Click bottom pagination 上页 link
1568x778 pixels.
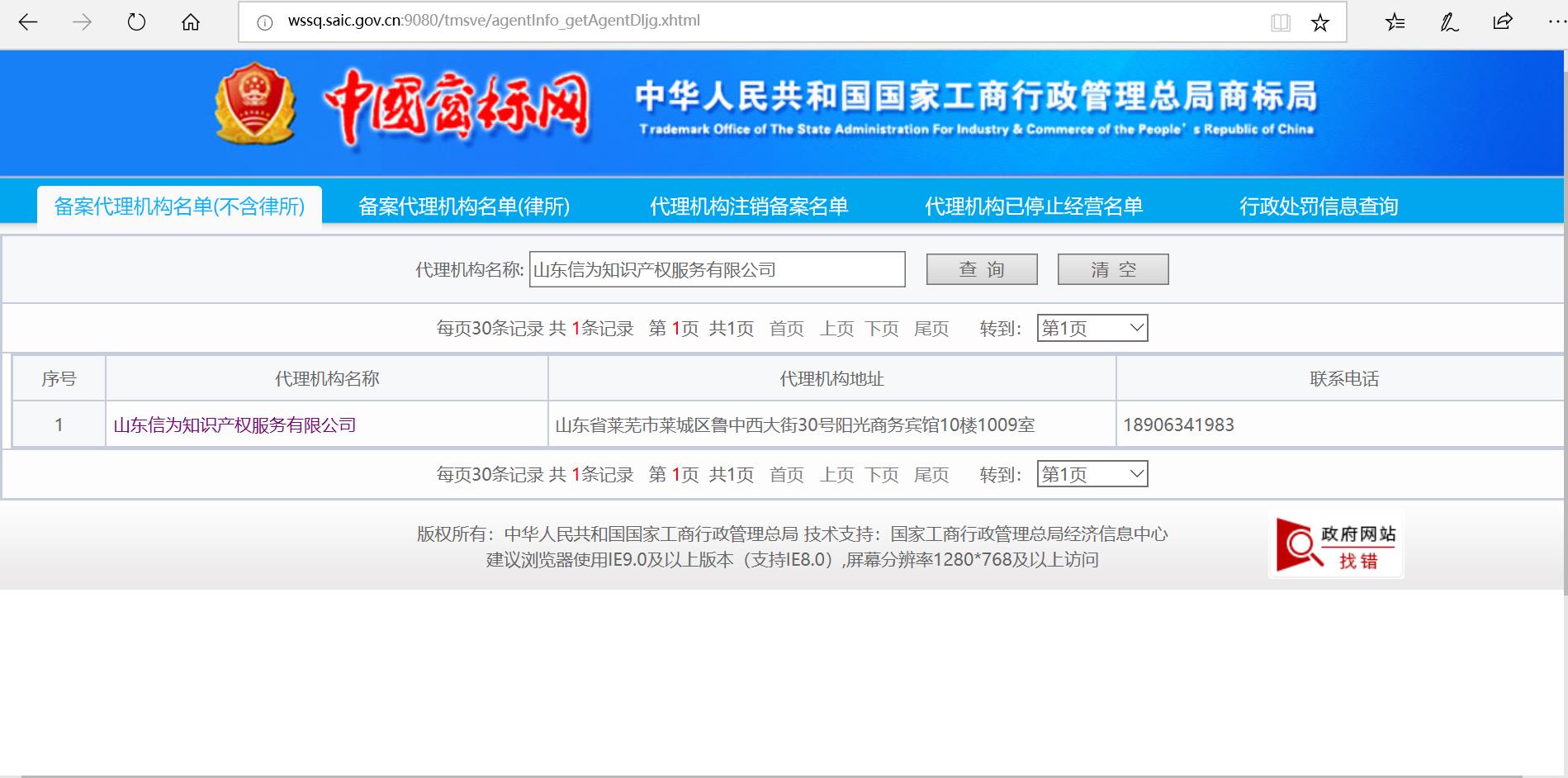(x=836, y=475)
